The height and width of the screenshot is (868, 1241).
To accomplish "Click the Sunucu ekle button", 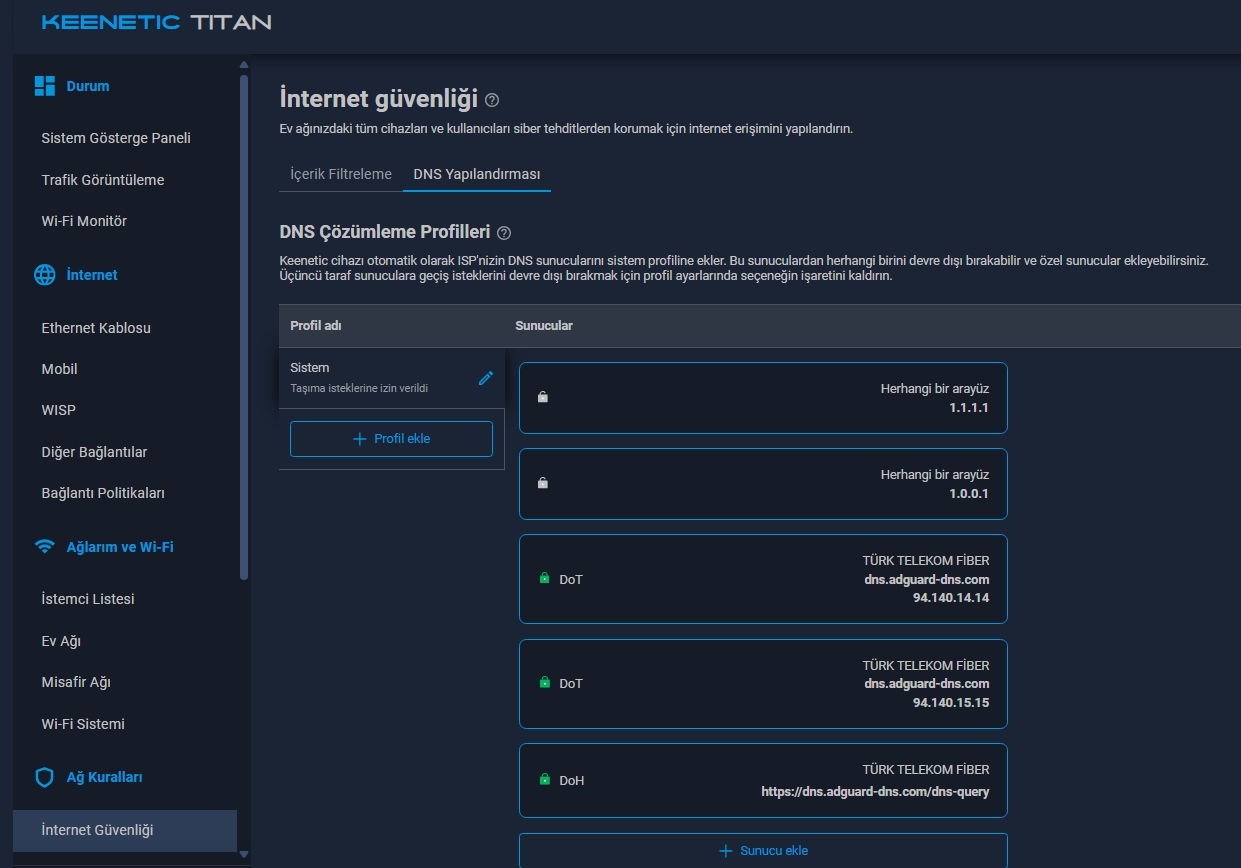I will 763,851.
